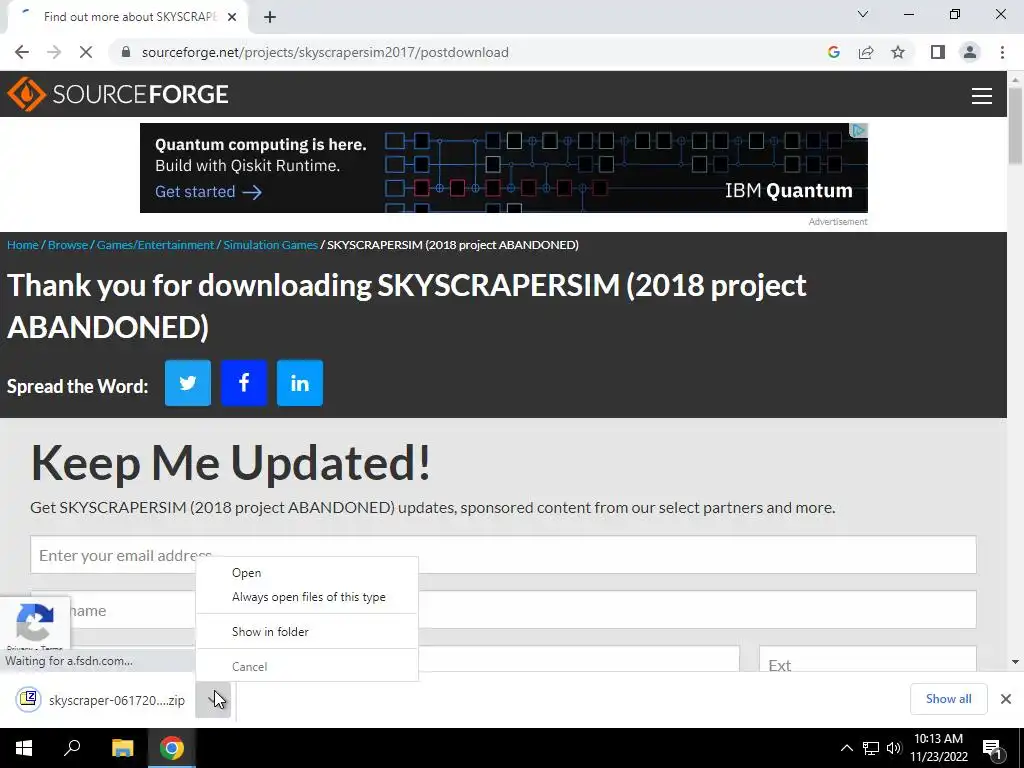Click the Google icon in address bar

833,52
